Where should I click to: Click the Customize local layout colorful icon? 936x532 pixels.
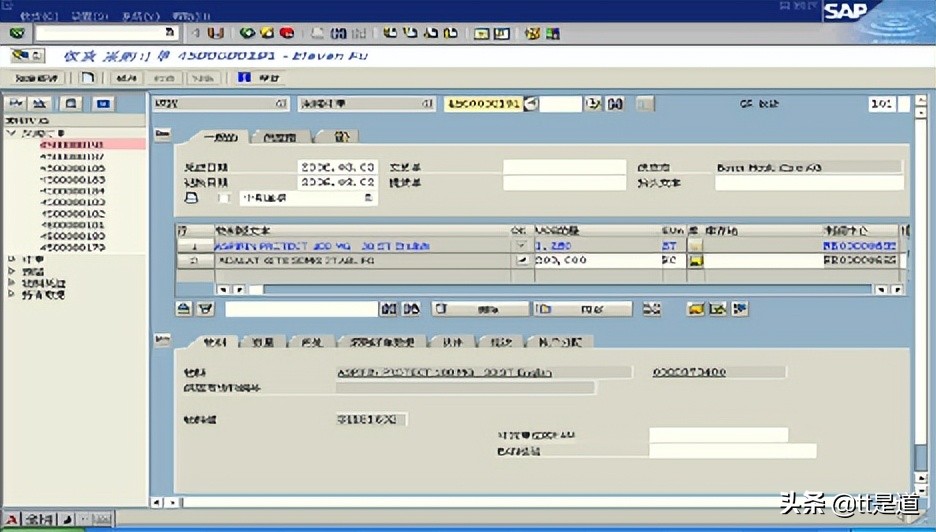point(553,33)
